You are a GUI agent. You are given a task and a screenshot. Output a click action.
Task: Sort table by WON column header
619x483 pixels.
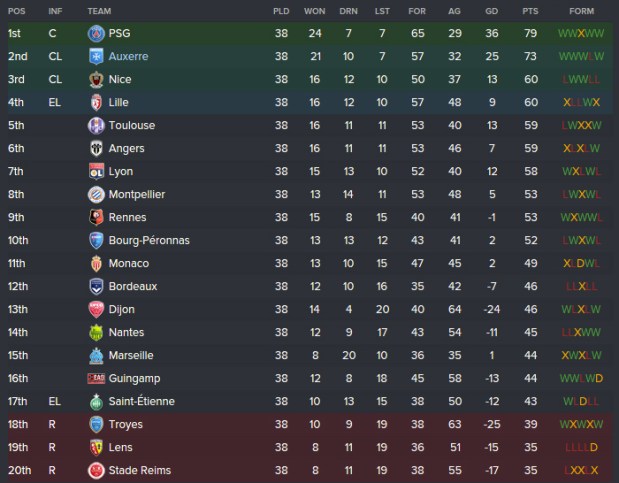[314, 11]
